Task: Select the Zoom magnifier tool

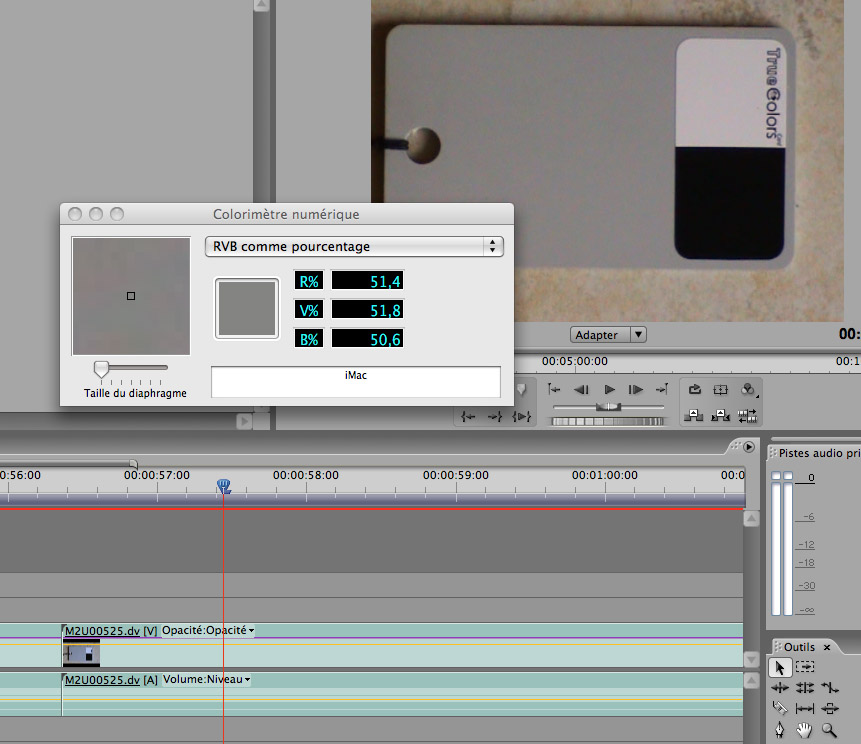Action: (829, 730)
